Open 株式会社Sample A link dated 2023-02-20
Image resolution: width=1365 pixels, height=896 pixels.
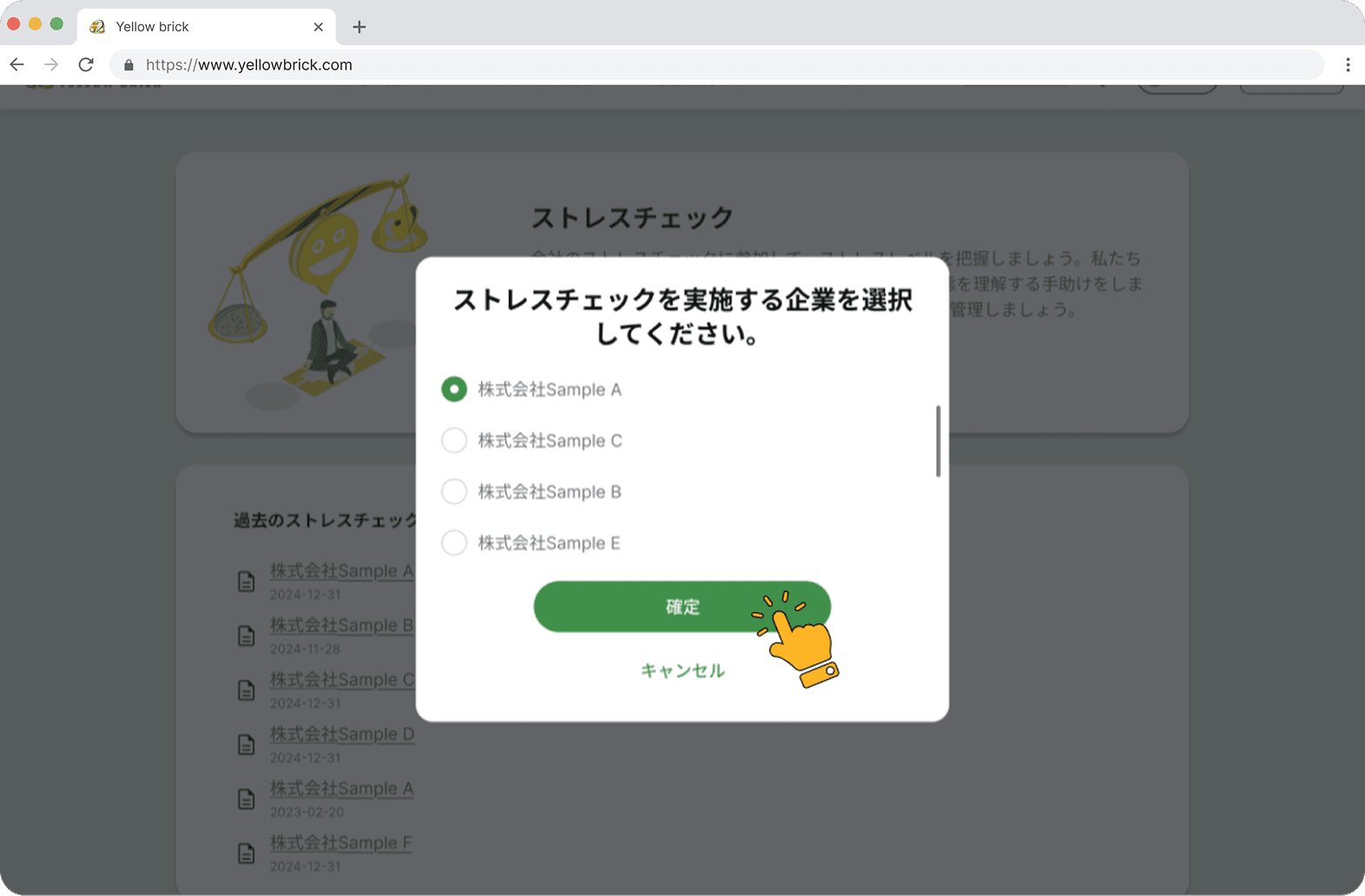342,788
